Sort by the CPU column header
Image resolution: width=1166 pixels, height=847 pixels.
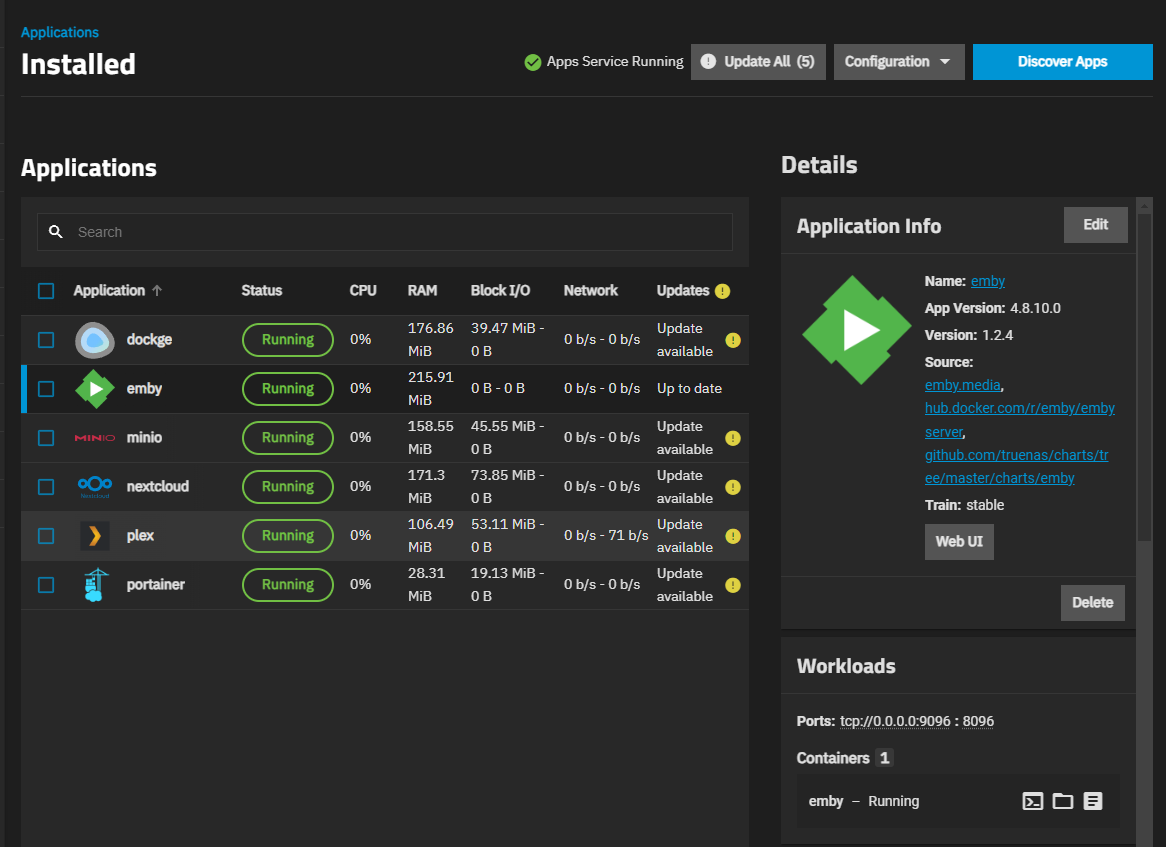point(363,291)
